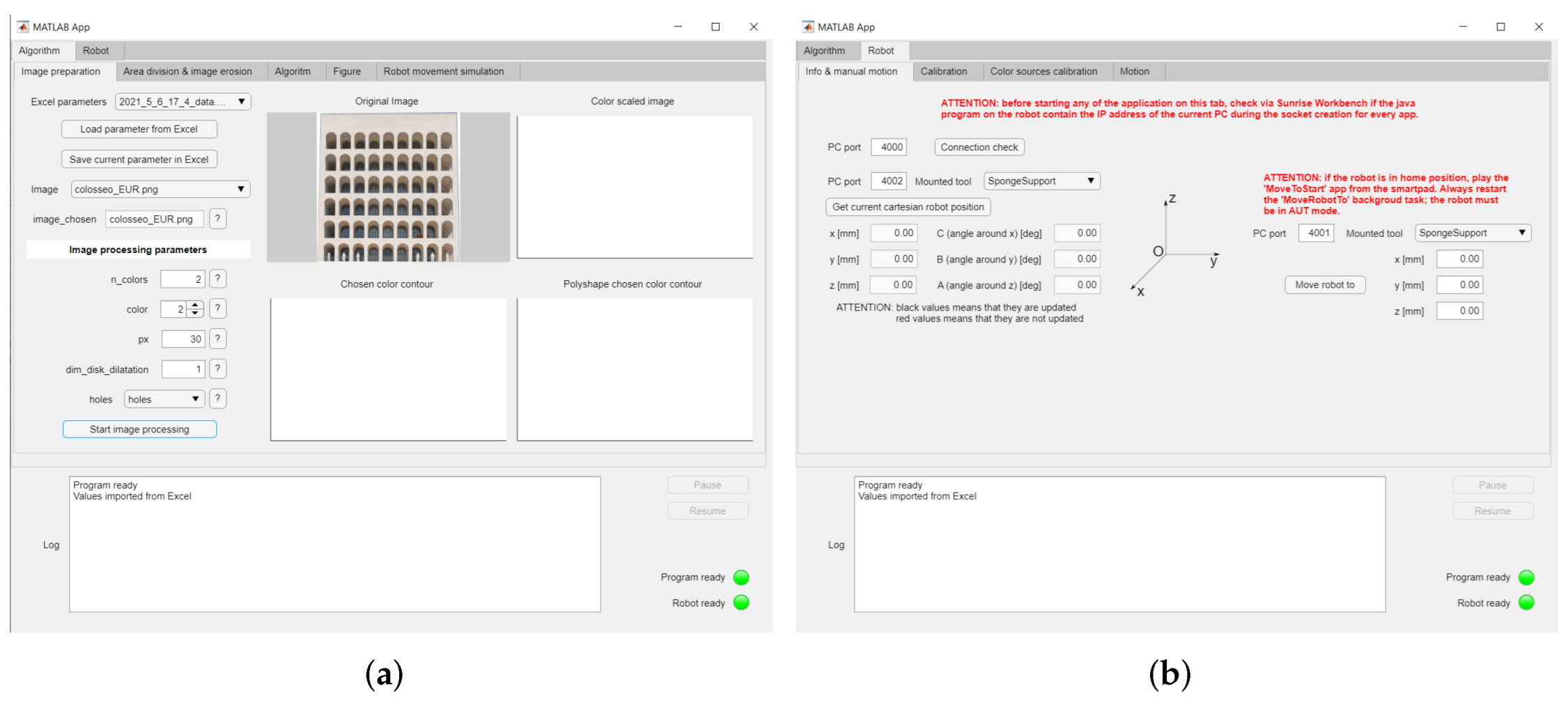
Task: Click the Original Image building preview
Action: point(388,187)
